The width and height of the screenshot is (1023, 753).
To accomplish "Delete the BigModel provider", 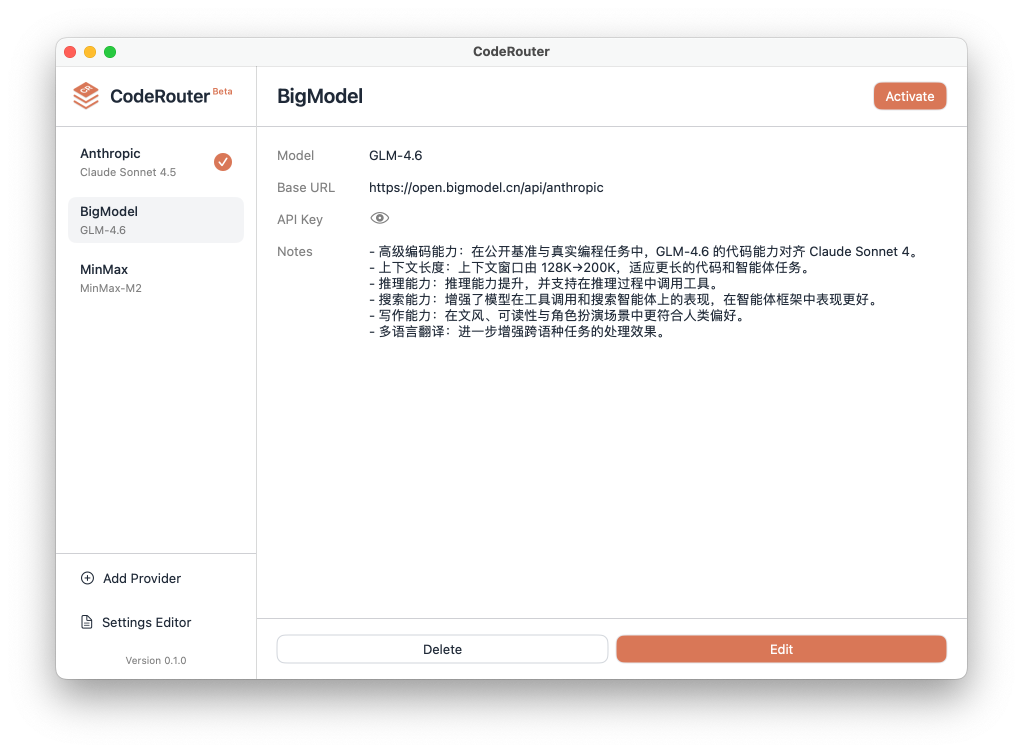I will (442, 649).
